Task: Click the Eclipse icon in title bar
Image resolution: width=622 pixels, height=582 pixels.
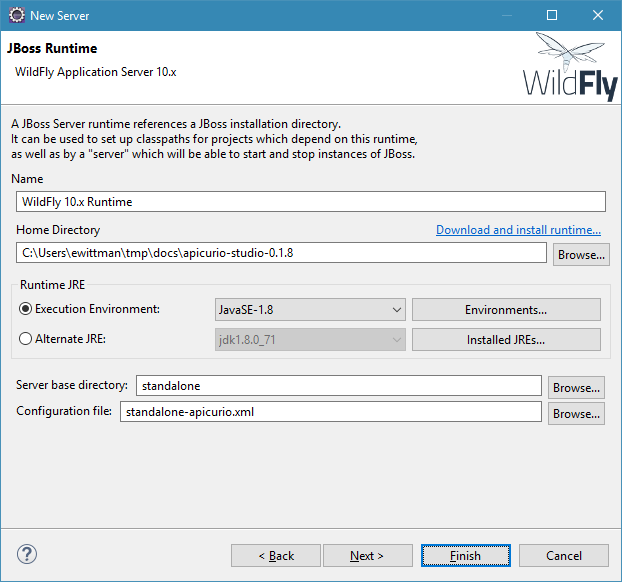Action: click(15, 15)
